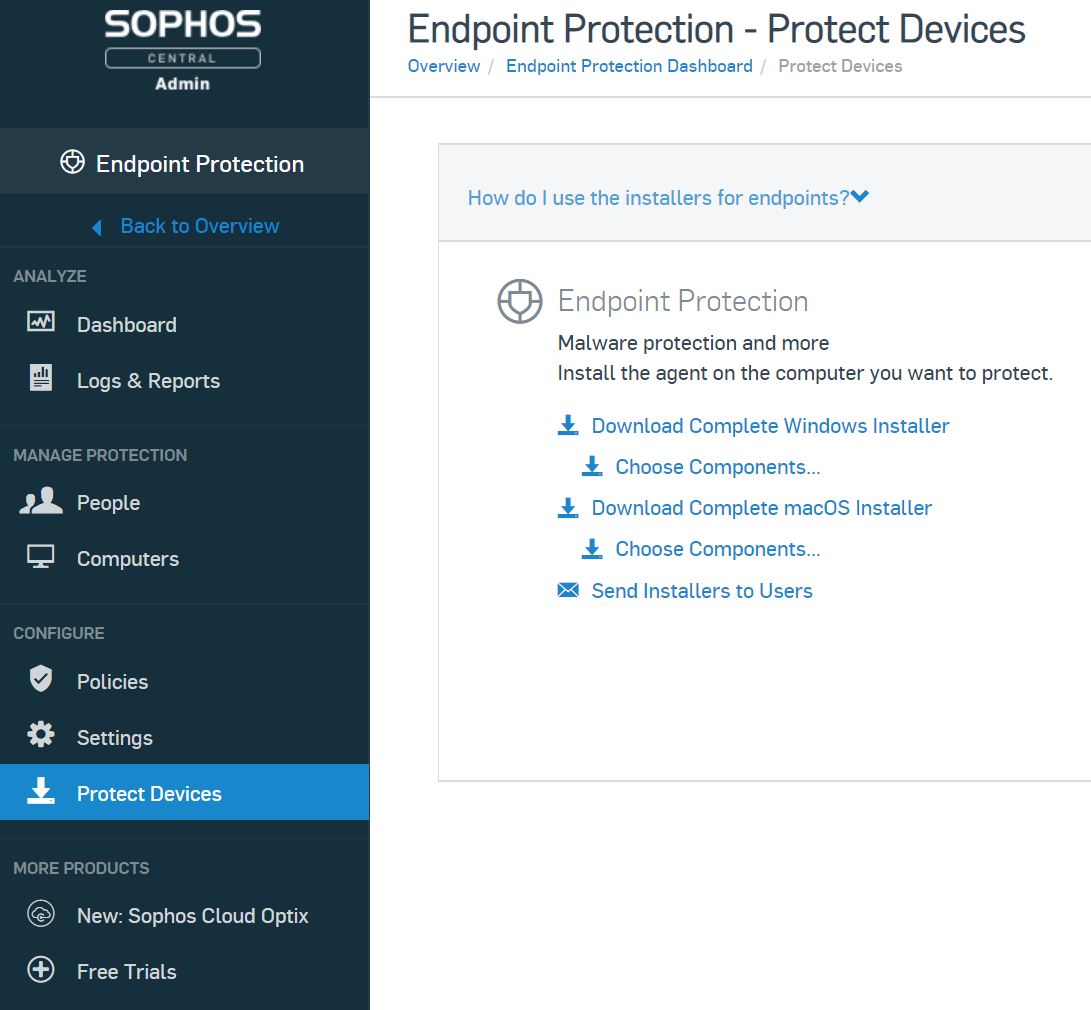Expand the installers help chevron

click(x=860, y=197)
